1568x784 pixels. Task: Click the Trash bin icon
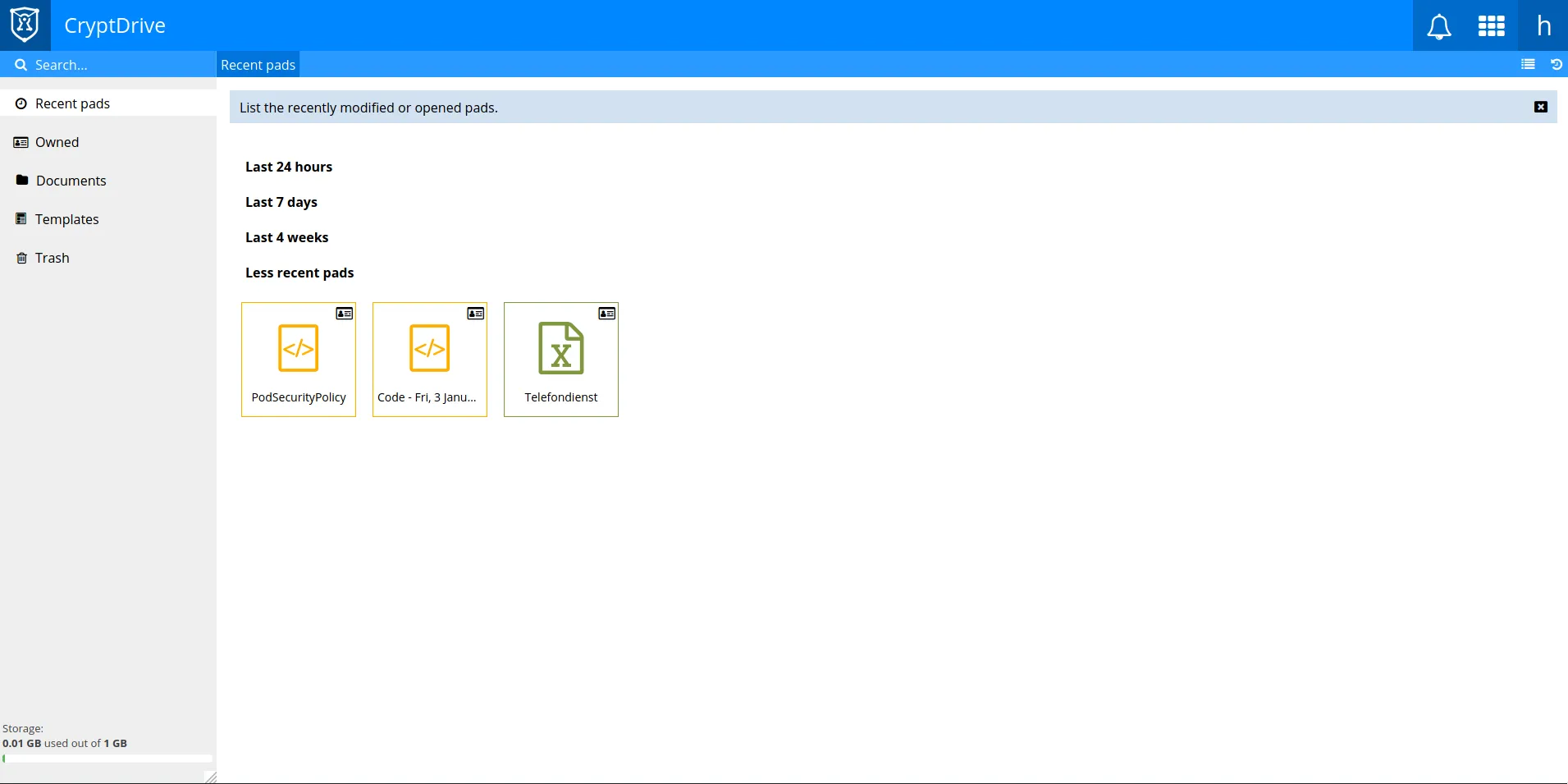pyautogui.click(x=22, y=258)
